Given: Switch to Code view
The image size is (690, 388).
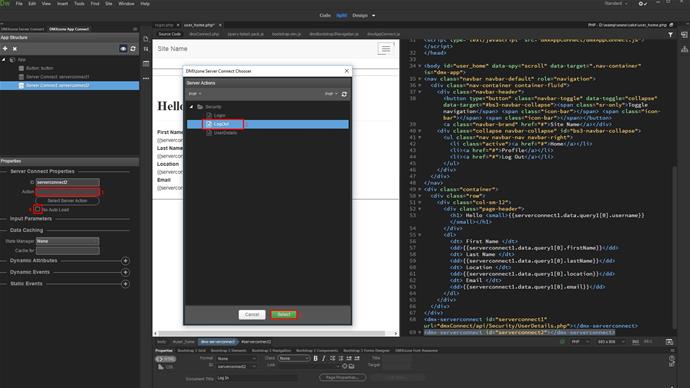Looking at the screenshot, I should (325, 15).
